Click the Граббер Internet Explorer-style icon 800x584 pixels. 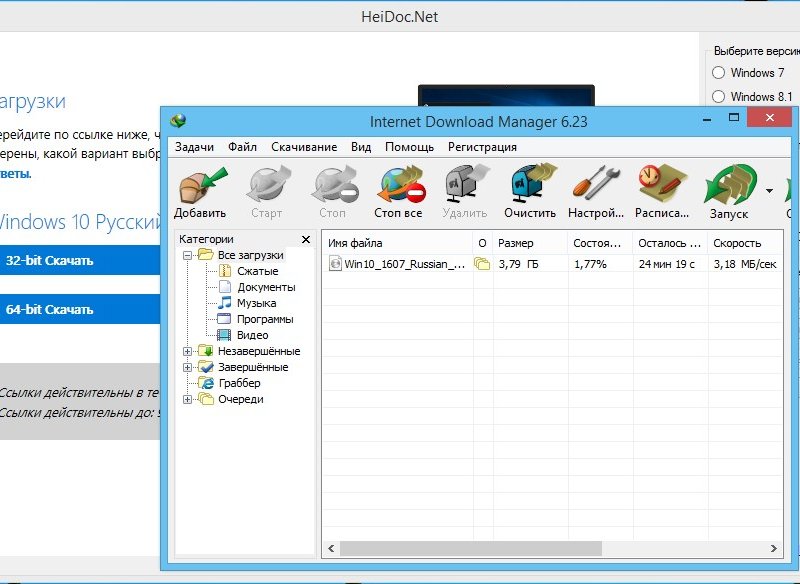pos(207,383)
